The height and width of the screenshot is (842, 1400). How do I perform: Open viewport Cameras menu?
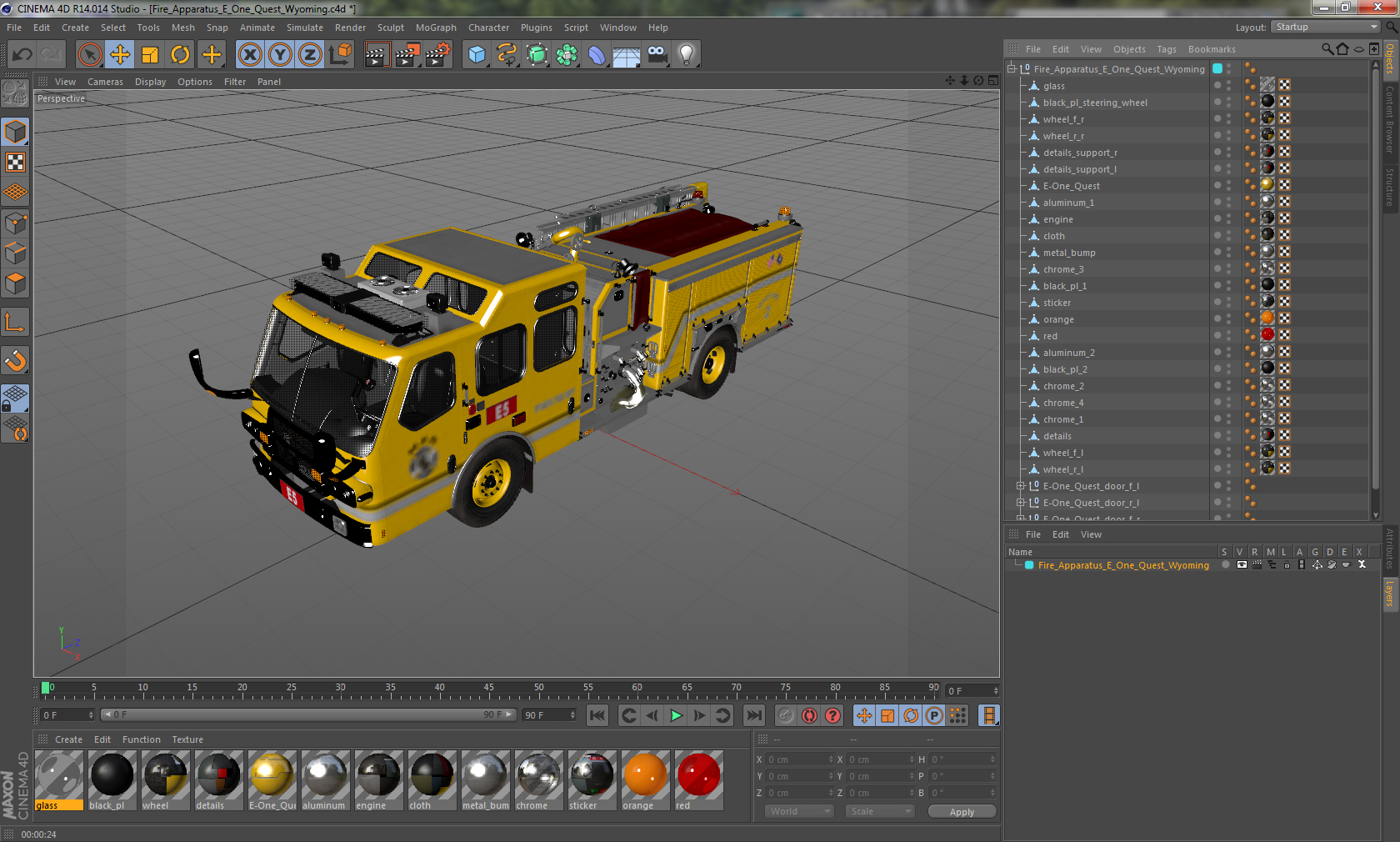[105, 82]
